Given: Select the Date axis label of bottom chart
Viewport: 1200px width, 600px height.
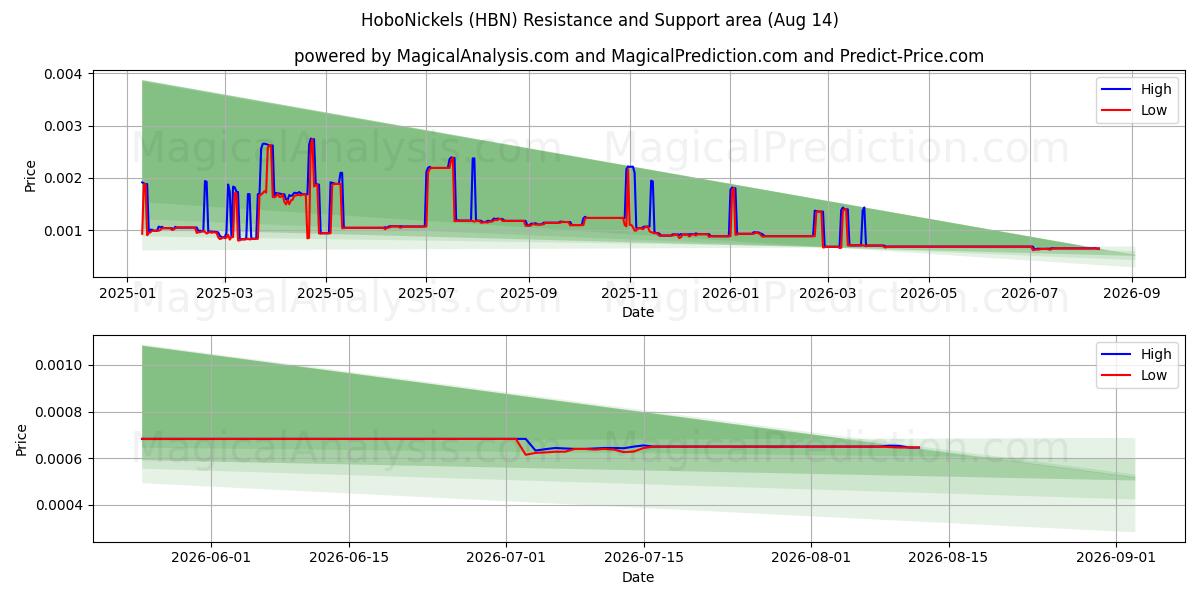Looking at the screenshot, I should tap(638, 577).
